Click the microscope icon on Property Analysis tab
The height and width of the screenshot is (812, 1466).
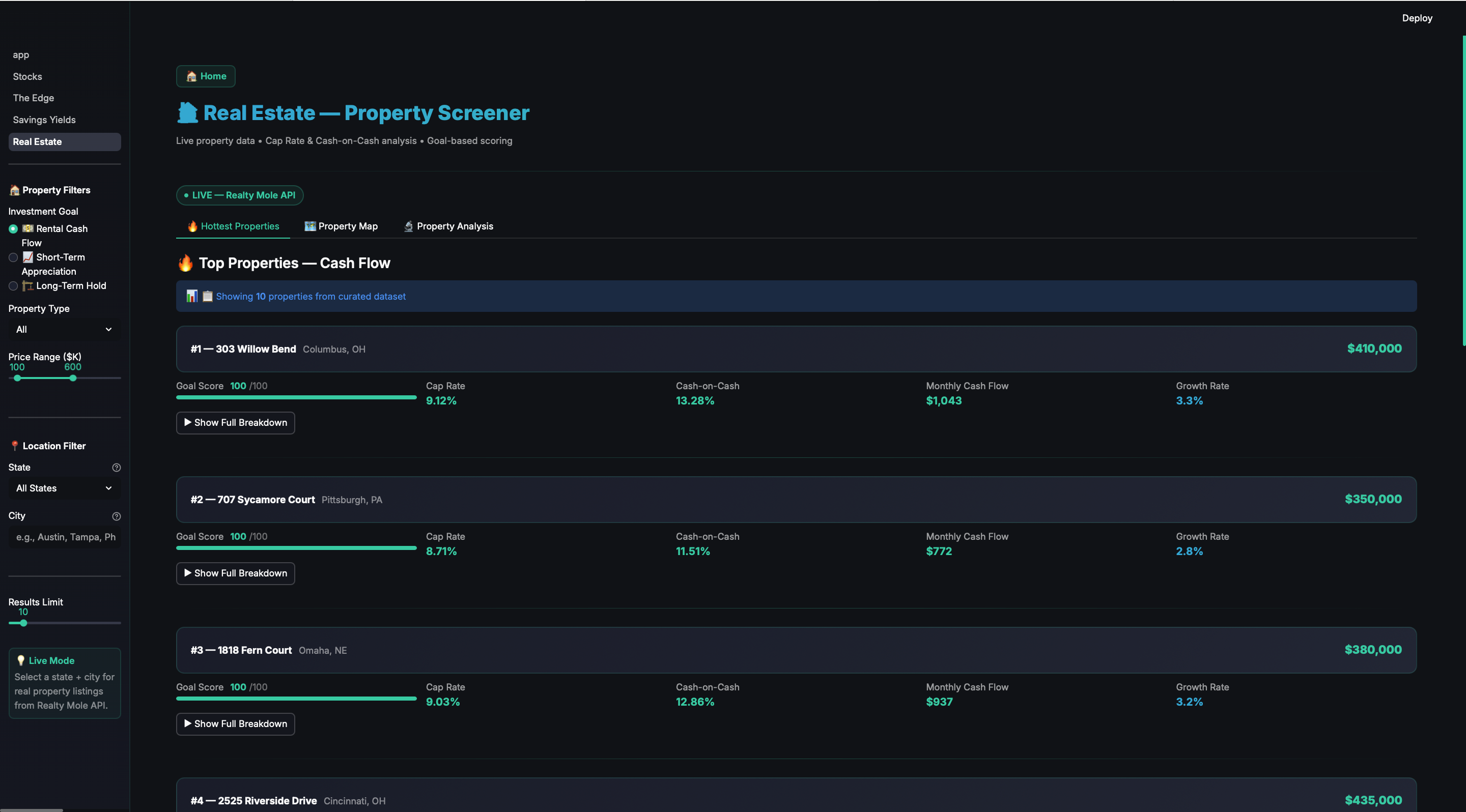click(408, 226)
